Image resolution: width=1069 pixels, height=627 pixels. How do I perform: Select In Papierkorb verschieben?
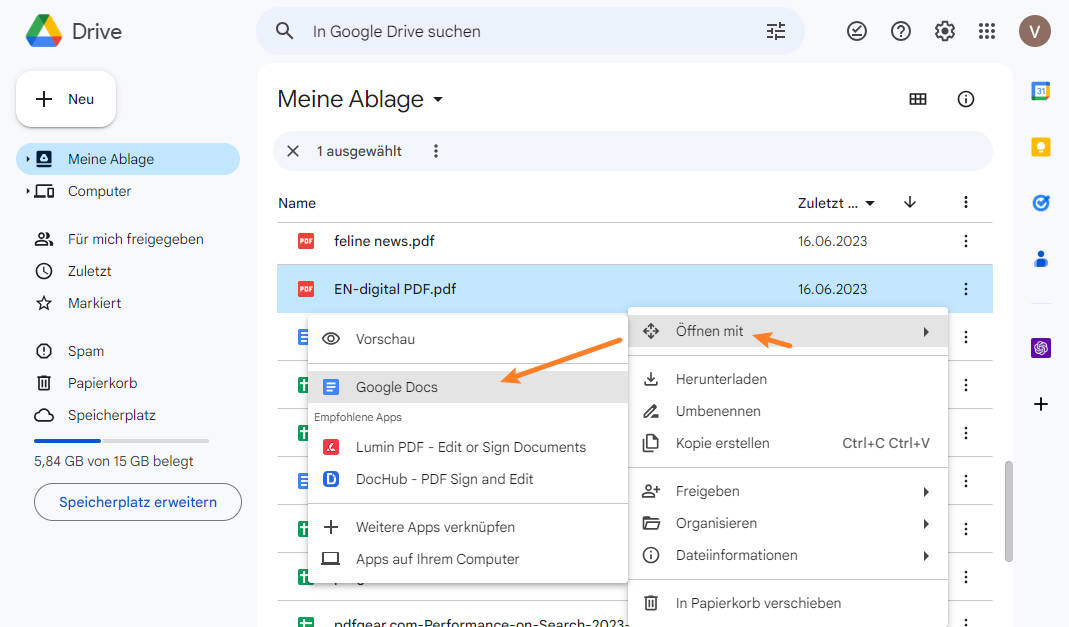[787, 603]
